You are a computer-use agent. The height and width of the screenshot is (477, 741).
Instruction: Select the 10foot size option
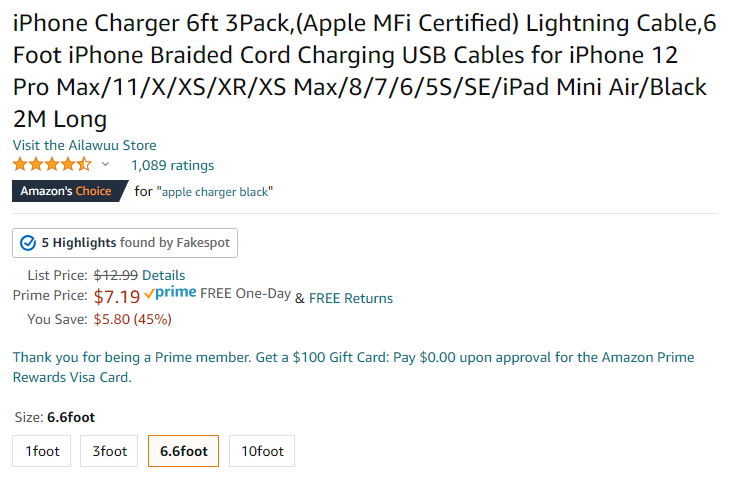(x=262, y=451)
